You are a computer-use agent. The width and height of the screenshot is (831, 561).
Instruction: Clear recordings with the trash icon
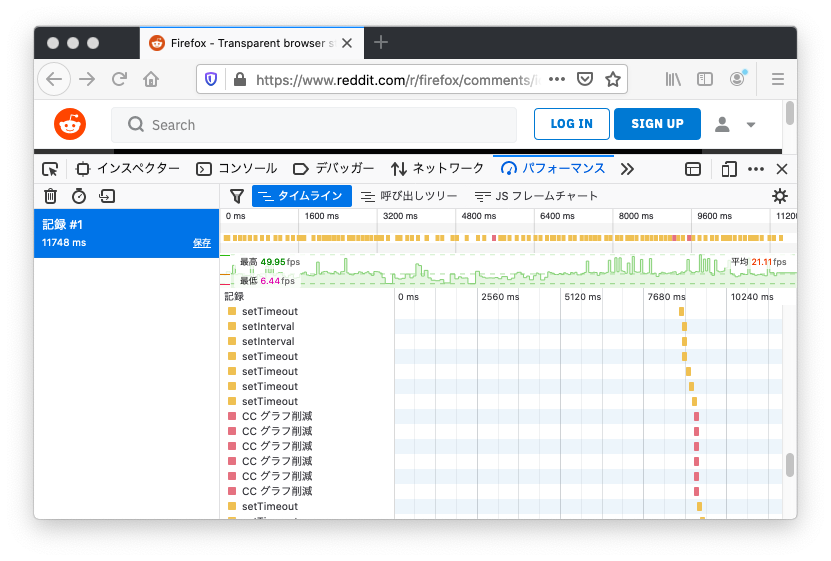pos(50,196)
